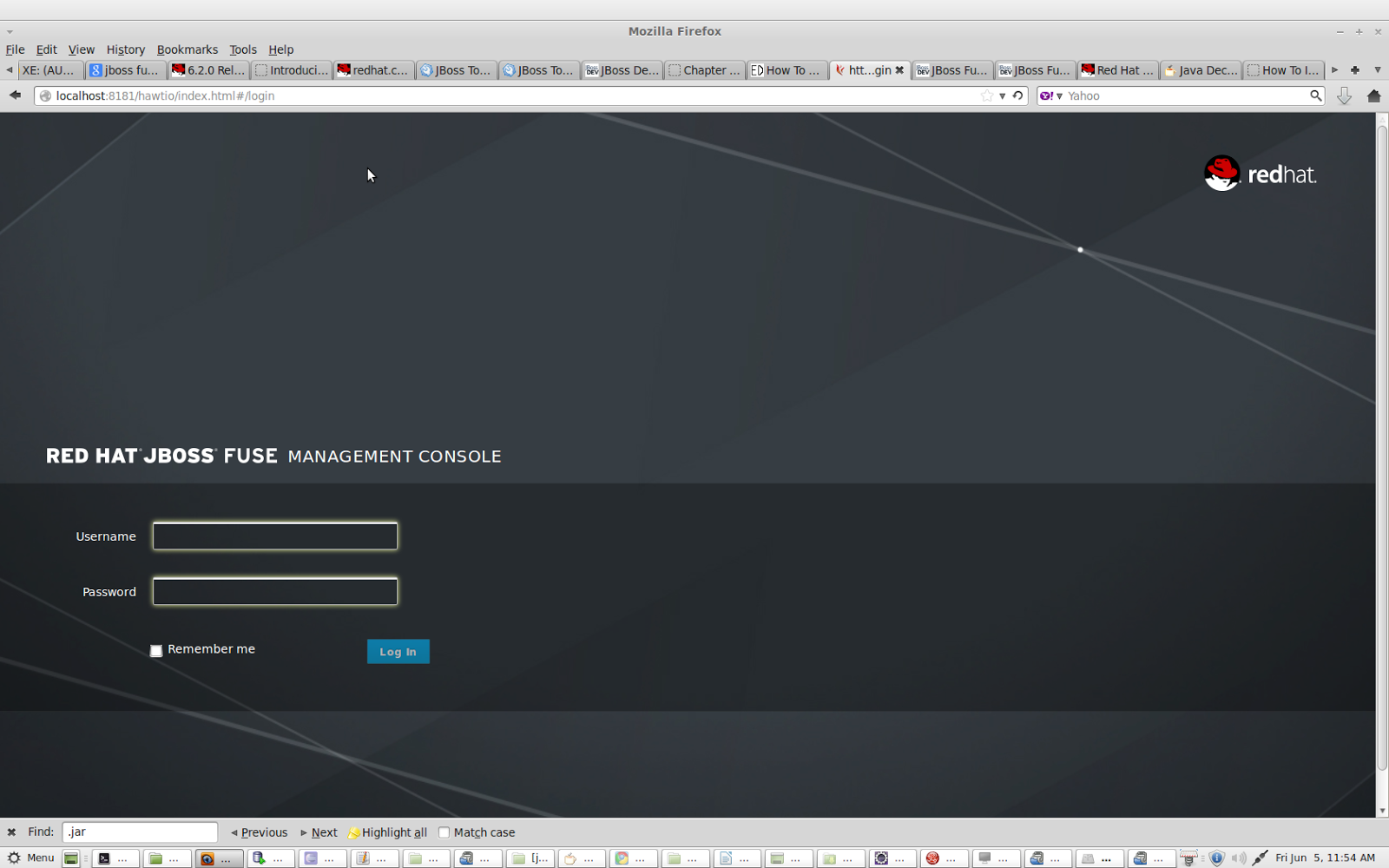Click the Show Desktop icon beside Menu
1389x868 pixels.
tap(71, 858)
